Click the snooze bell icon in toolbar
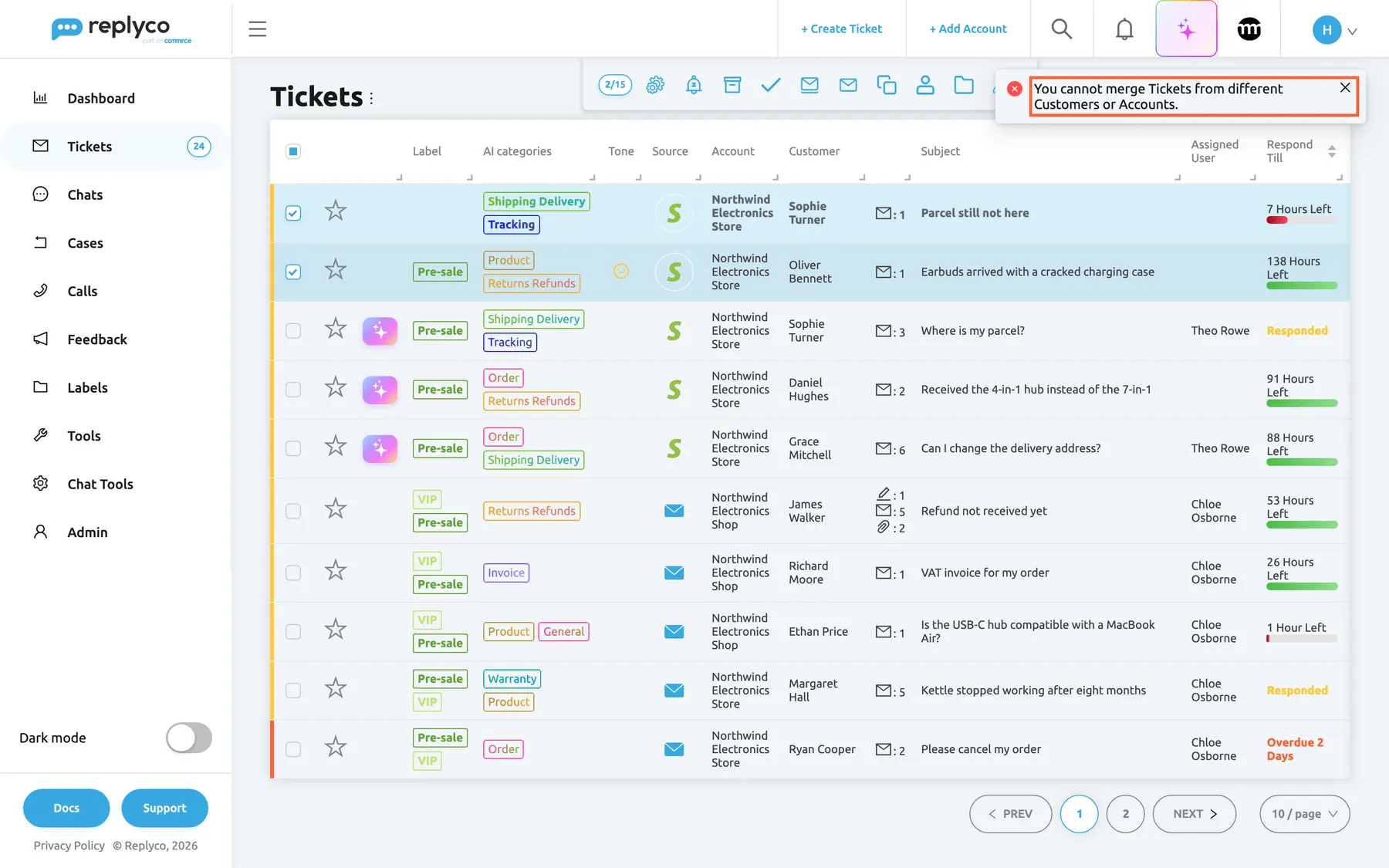The height and width of the screenshot is (868, 1389). pyautogui.click(x=694, y=85)
